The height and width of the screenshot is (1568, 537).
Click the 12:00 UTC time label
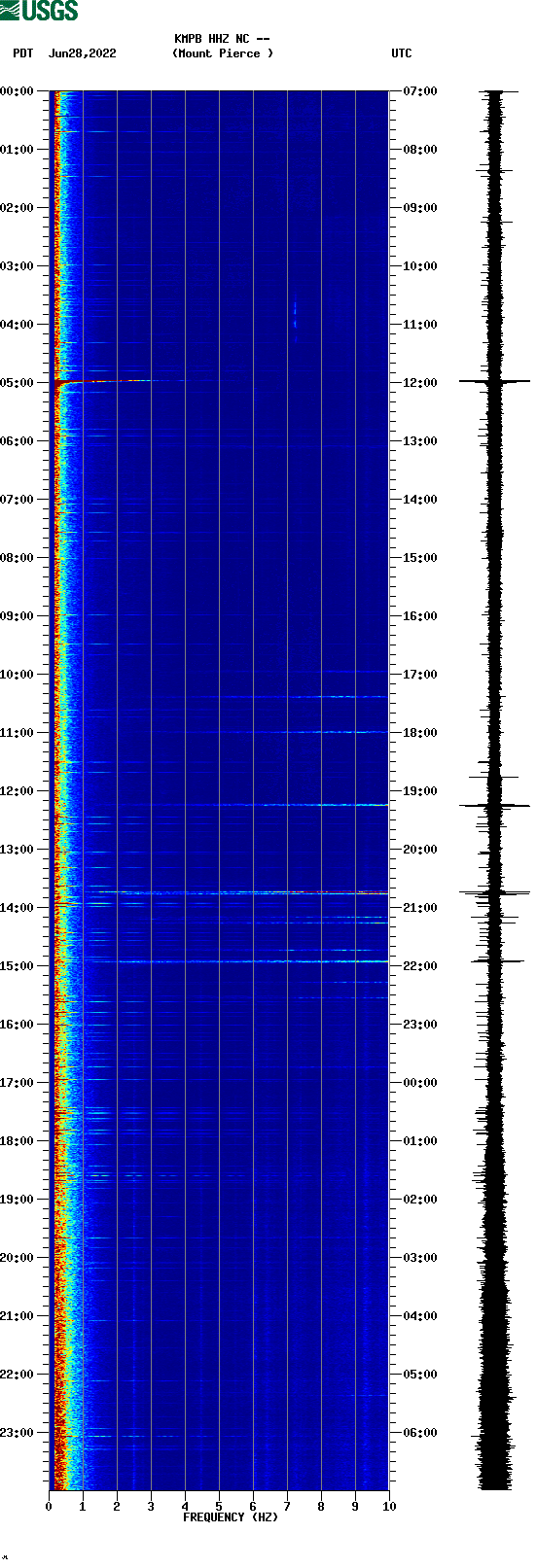point(420,383)
